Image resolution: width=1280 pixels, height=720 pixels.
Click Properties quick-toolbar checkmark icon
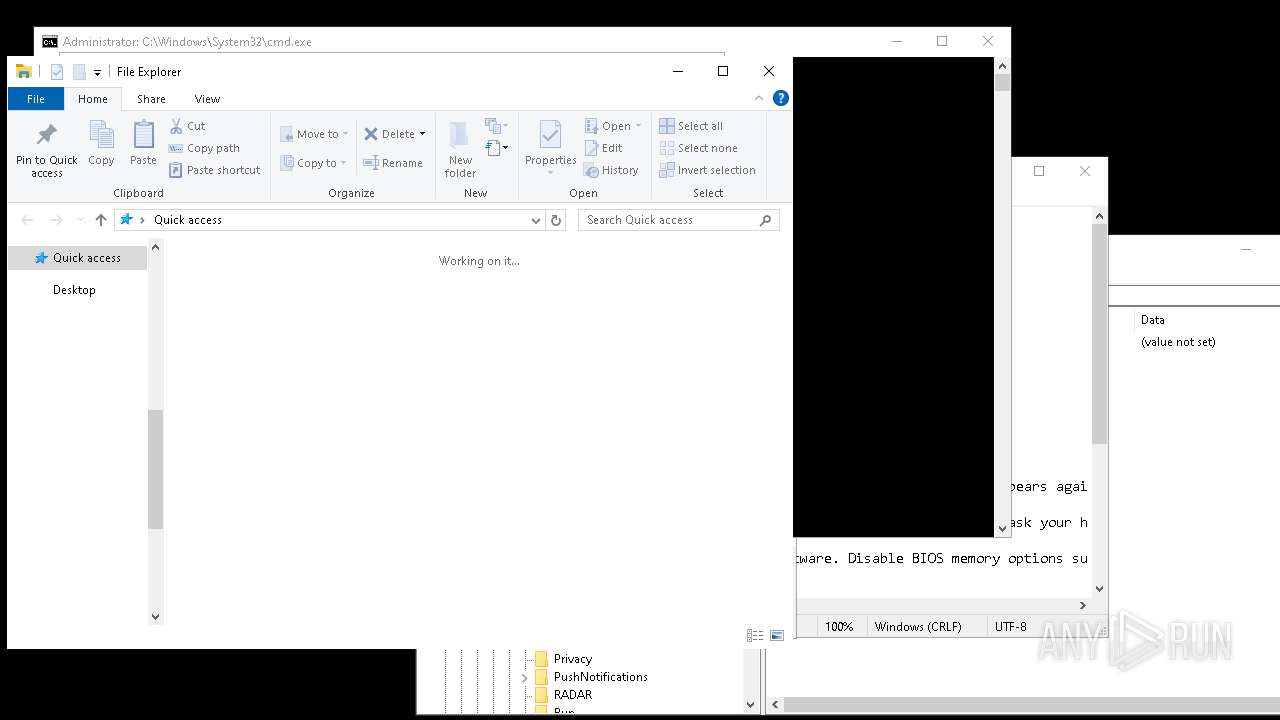57,72
